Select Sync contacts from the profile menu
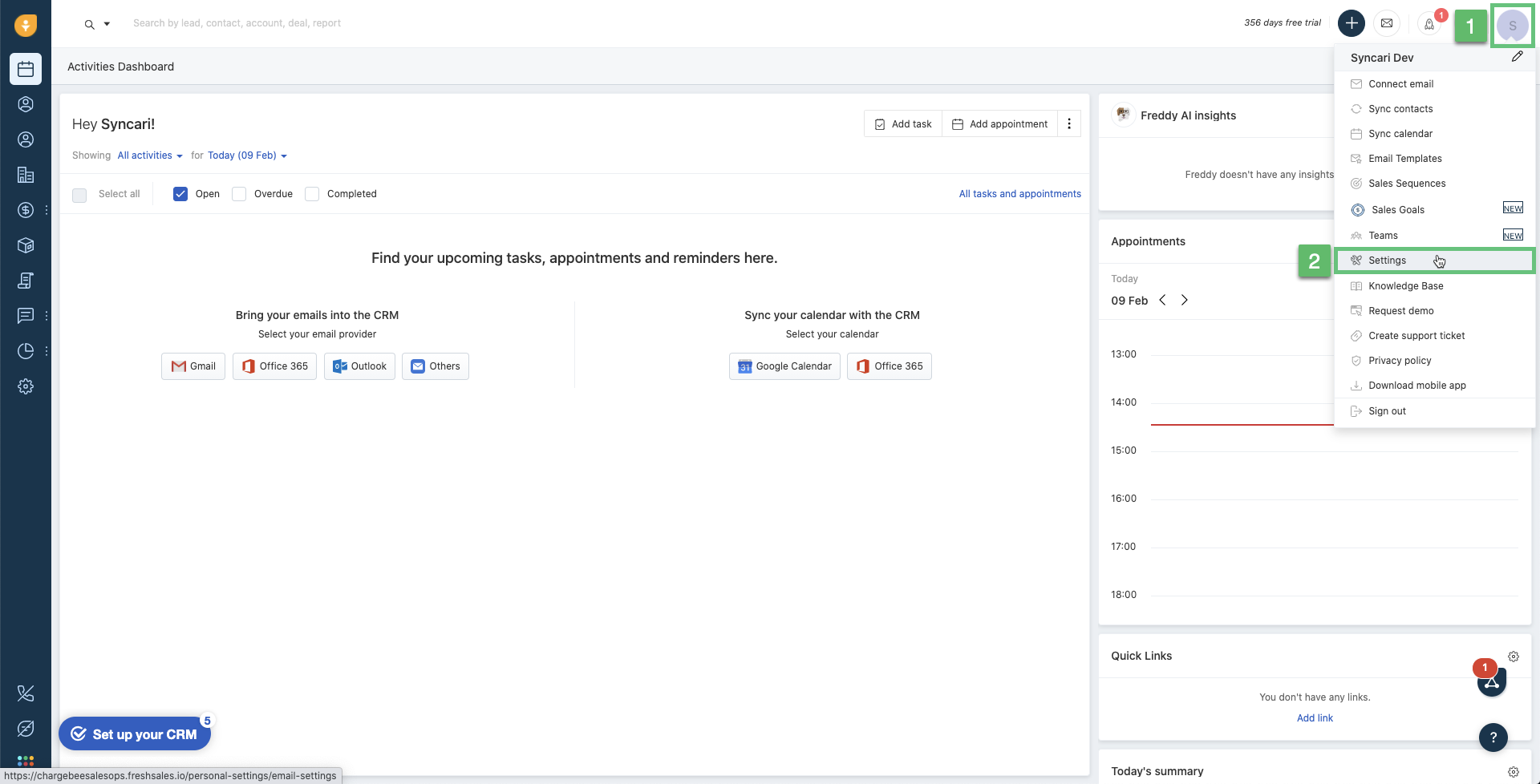1540x784 pixels. 1401,108
